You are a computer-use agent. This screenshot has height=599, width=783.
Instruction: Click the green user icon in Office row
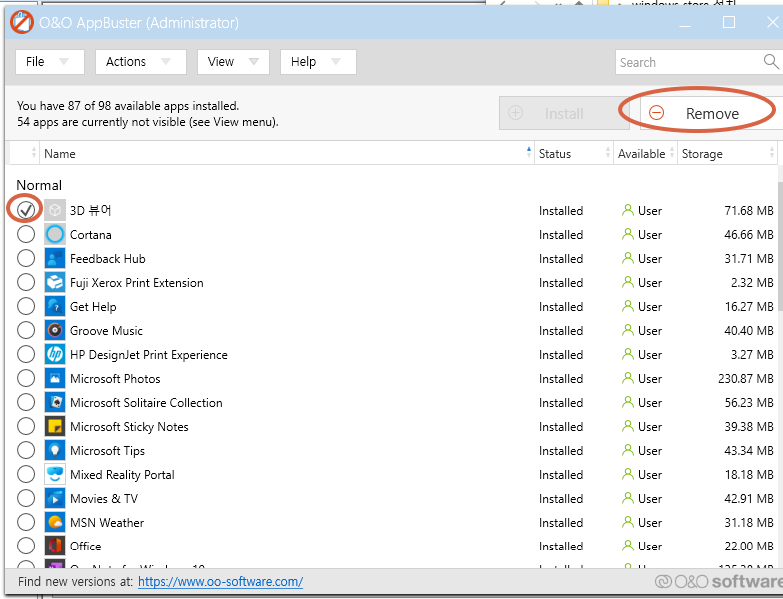click(x=627, y=546)
